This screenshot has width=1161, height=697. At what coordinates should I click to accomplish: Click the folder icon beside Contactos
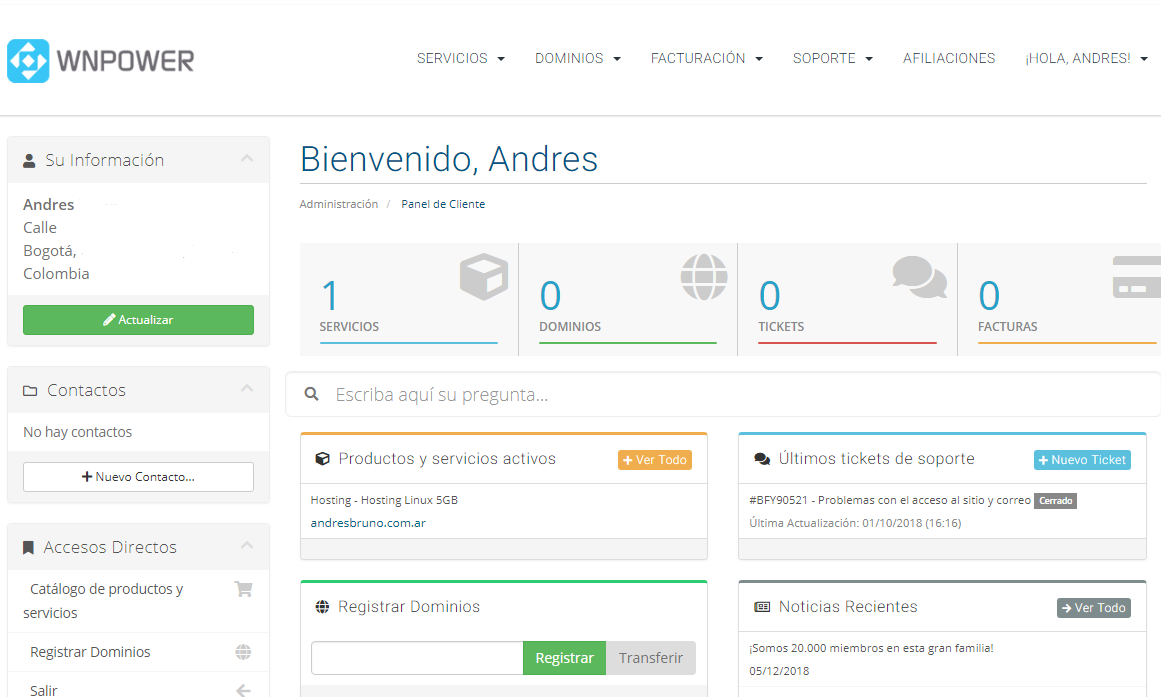30,390
